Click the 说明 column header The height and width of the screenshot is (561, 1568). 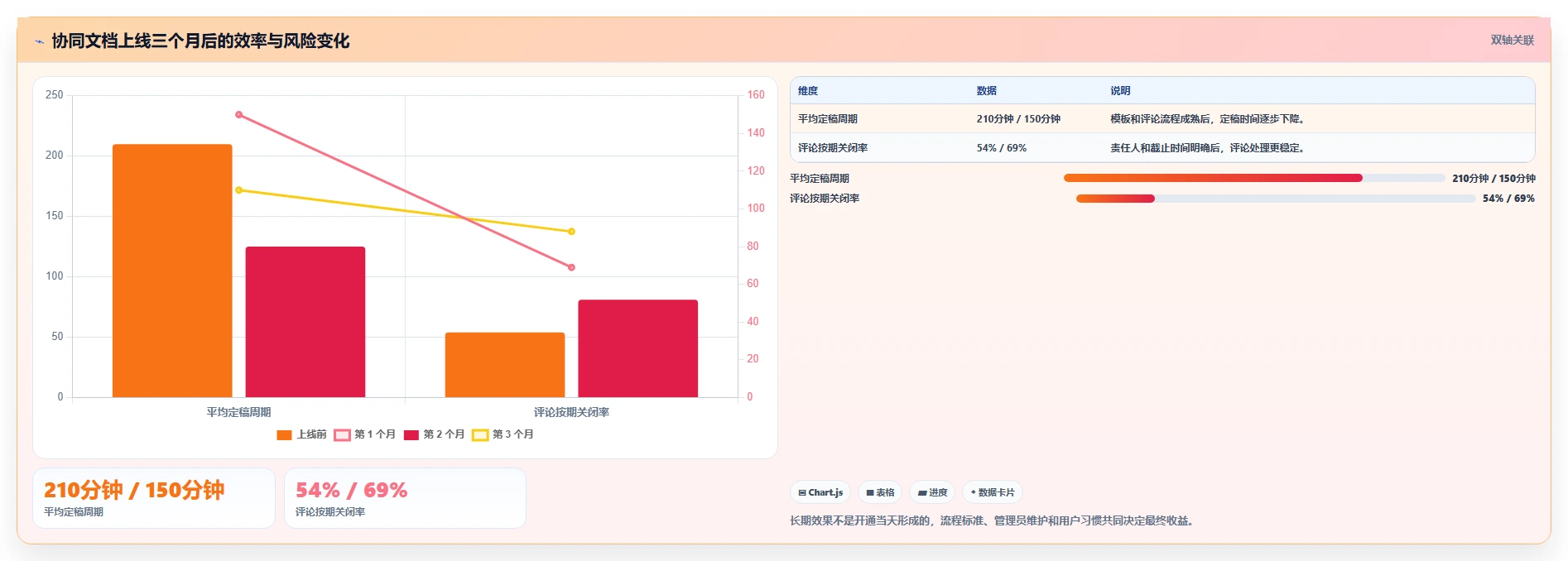1120,91
